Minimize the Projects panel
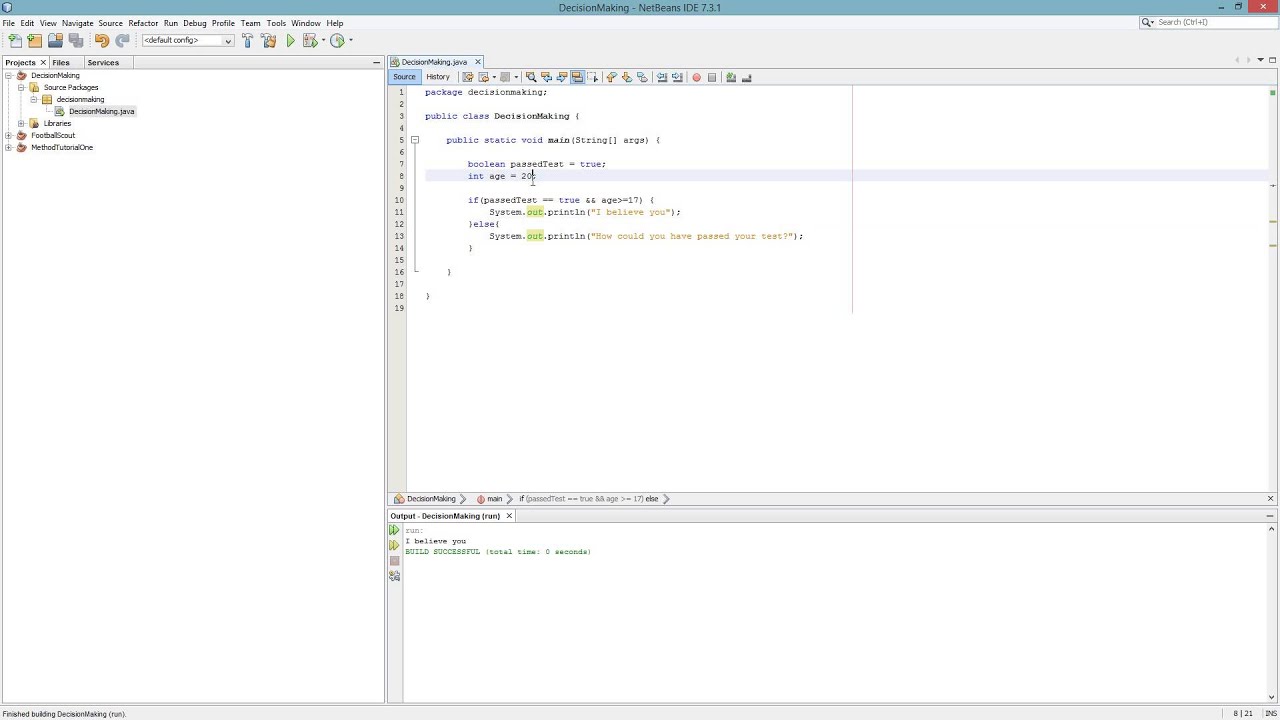 point(376,63)
